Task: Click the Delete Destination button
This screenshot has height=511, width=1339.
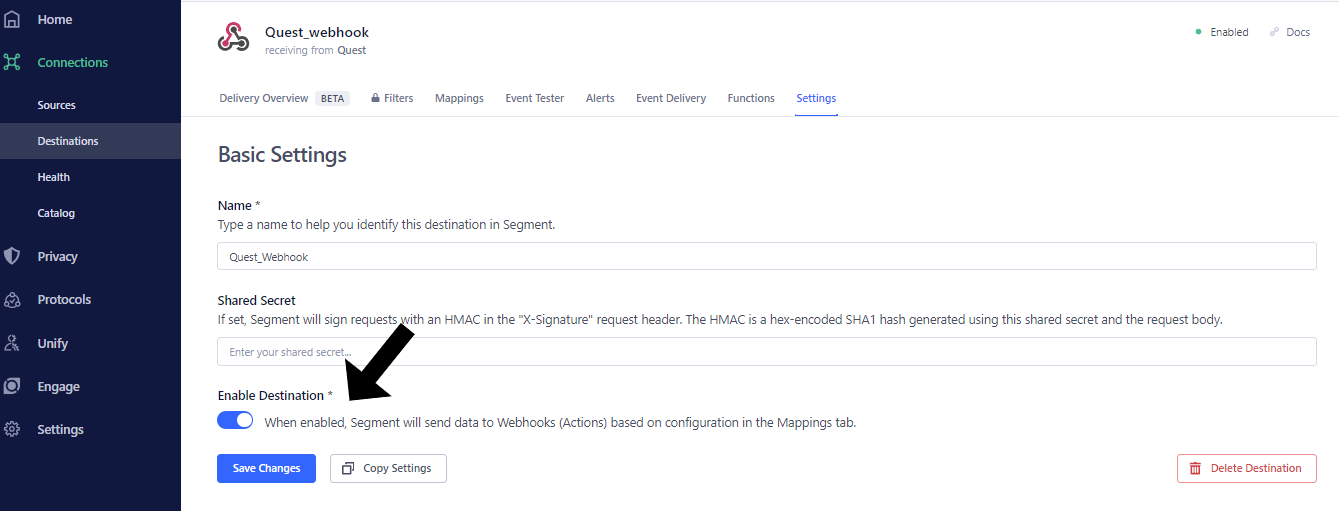Action: tap(1246, 468)
